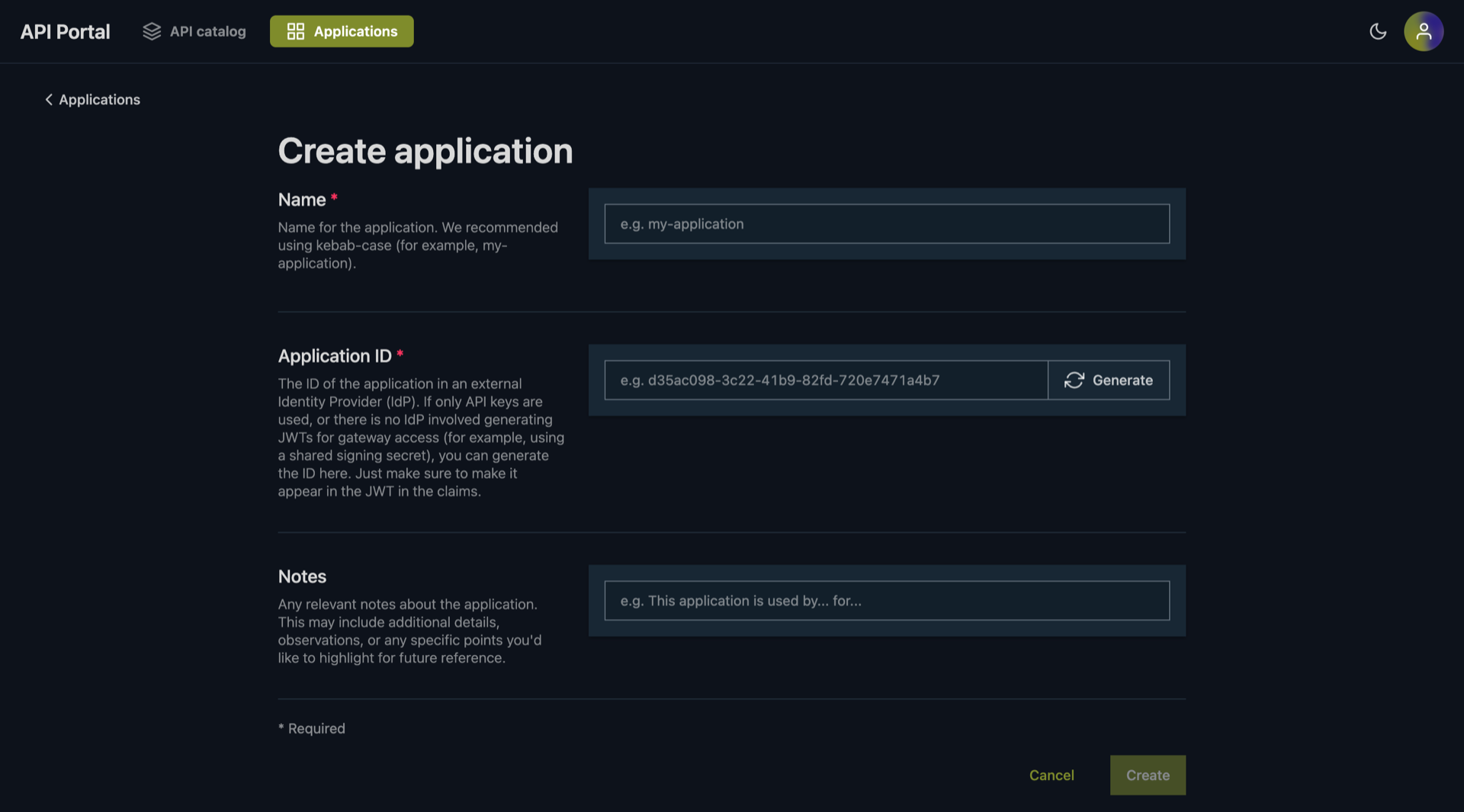Click the 'Create application' heading
1464x812 pixels.
(425, 151)
